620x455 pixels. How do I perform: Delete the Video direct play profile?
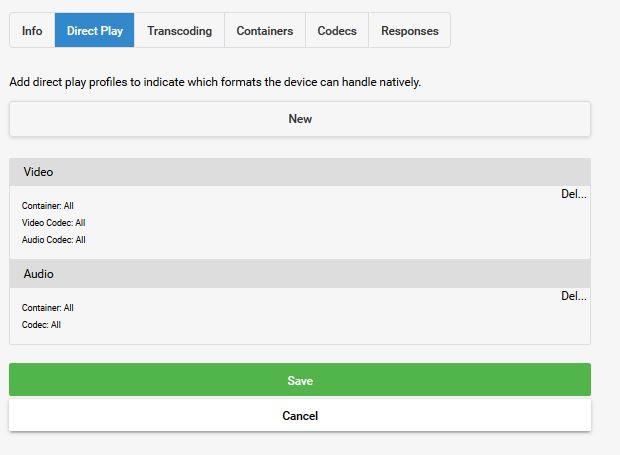click(x=573, y=194)
